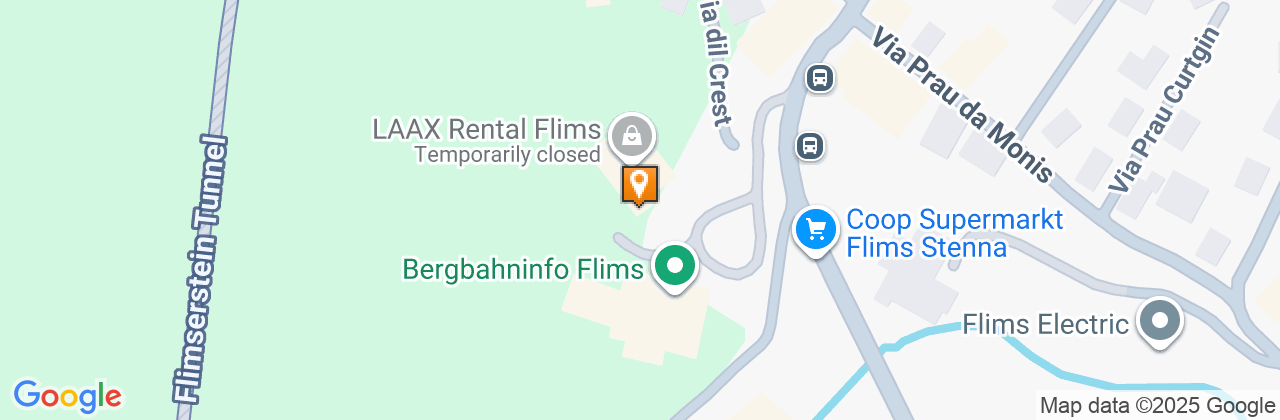Click the Temporarily closed status text
Screen dimensions: 1280x420
pos(507,155)
